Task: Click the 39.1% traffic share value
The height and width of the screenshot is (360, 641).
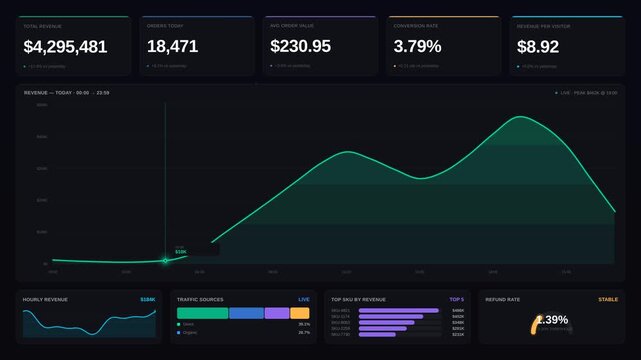Action: coord(304,324)
